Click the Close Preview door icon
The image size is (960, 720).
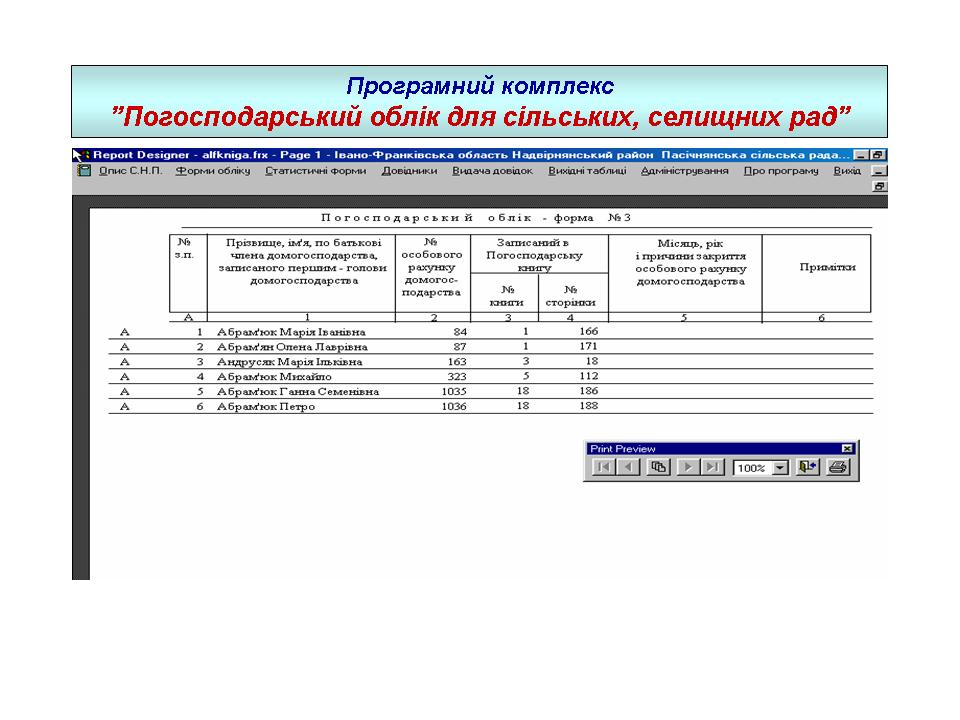pos(807,467)
